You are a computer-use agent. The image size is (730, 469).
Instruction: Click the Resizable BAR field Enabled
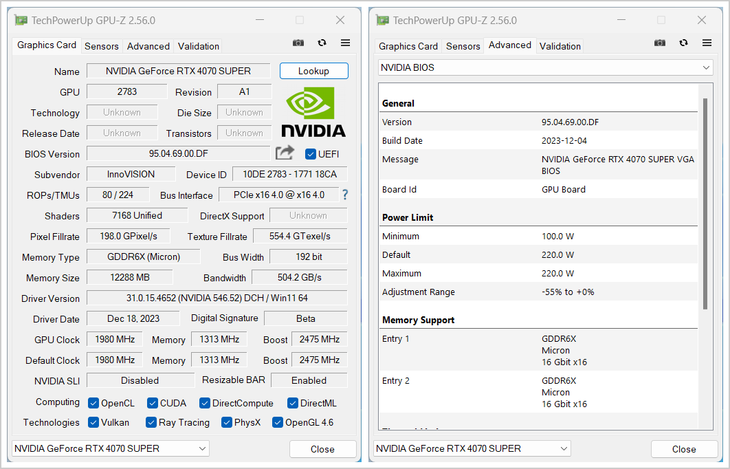pos(309,380)
